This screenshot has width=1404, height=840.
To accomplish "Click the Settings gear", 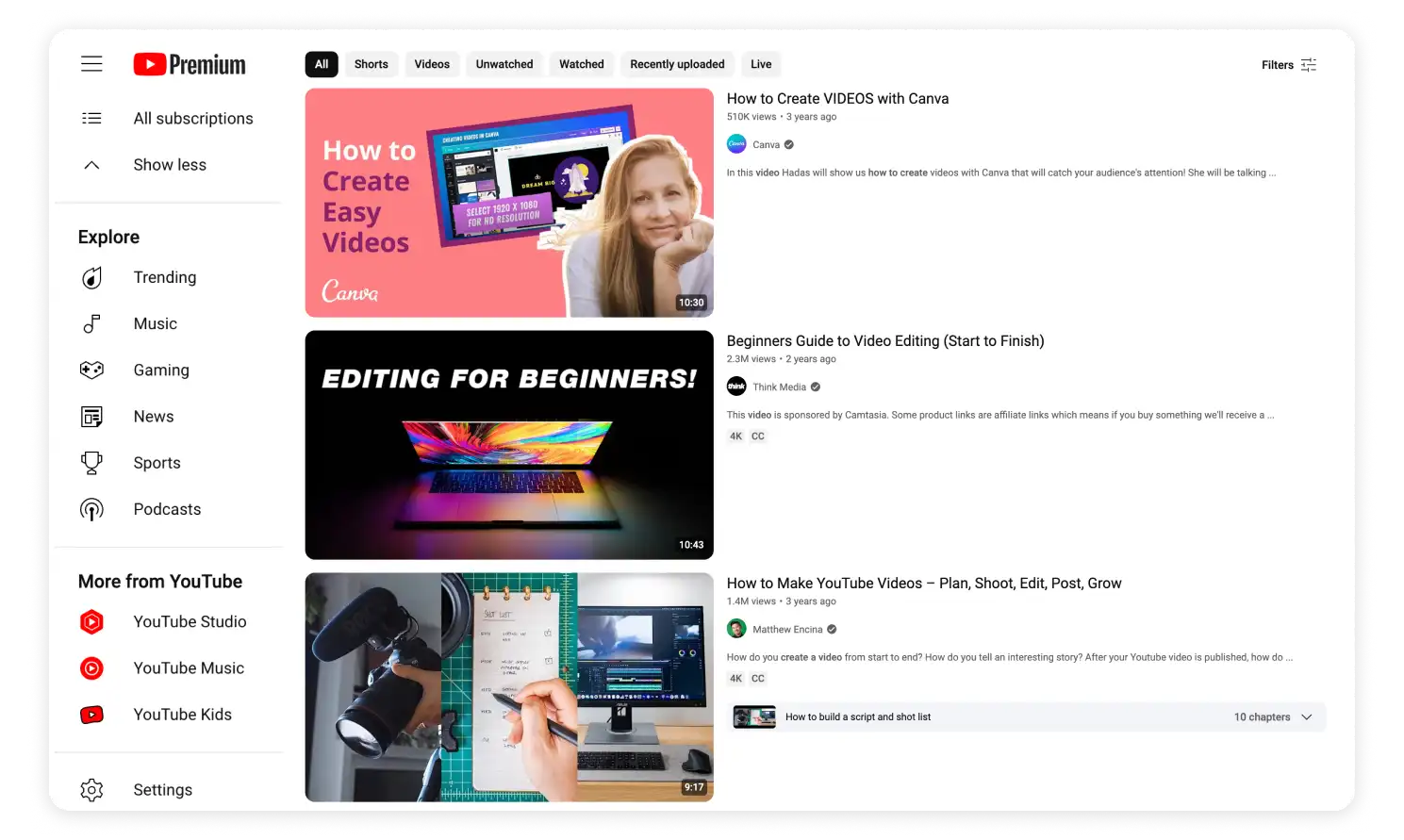I will tap(162, 789).
